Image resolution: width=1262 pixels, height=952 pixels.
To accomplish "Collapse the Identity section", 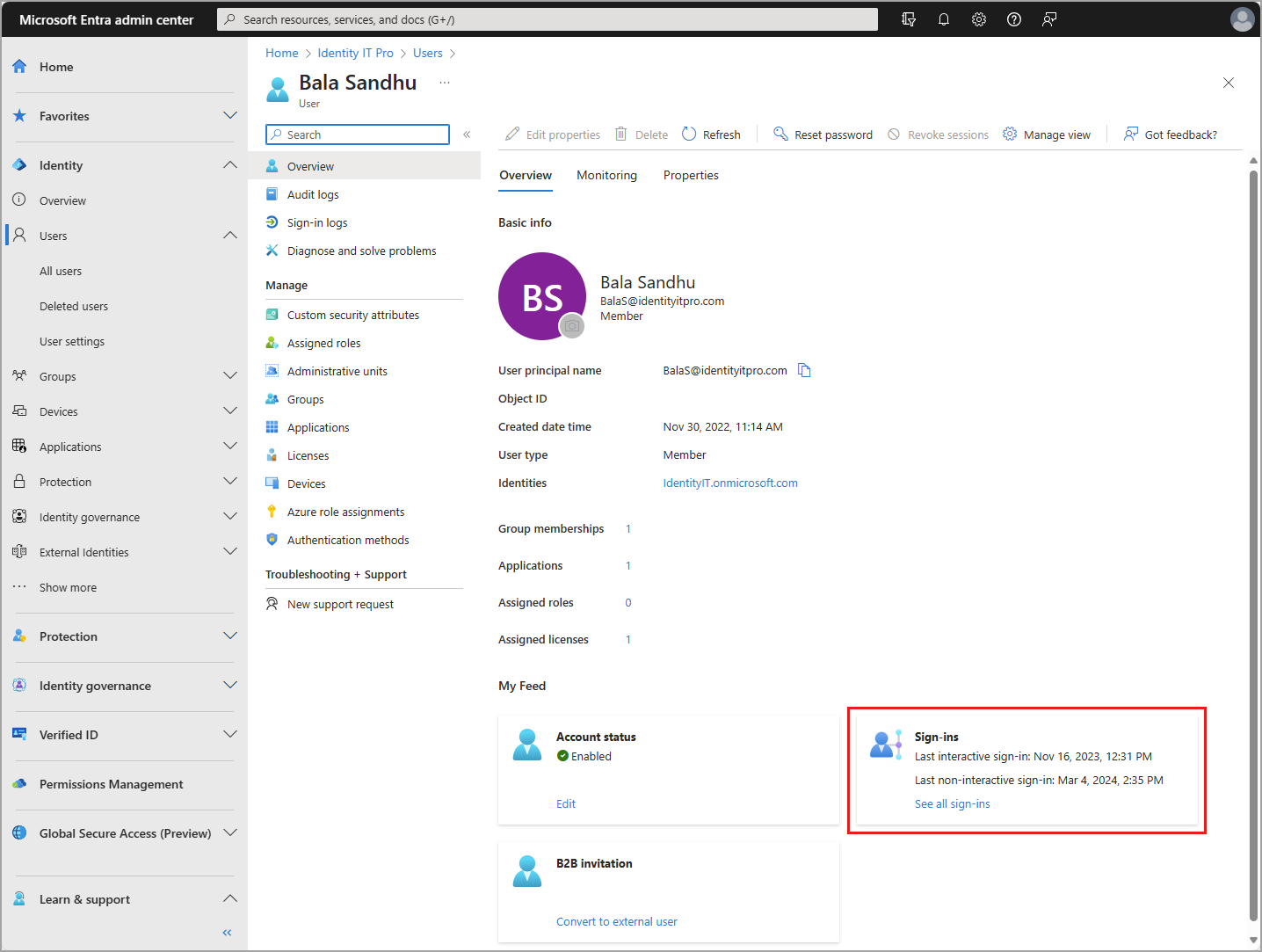I will [230, 164].
